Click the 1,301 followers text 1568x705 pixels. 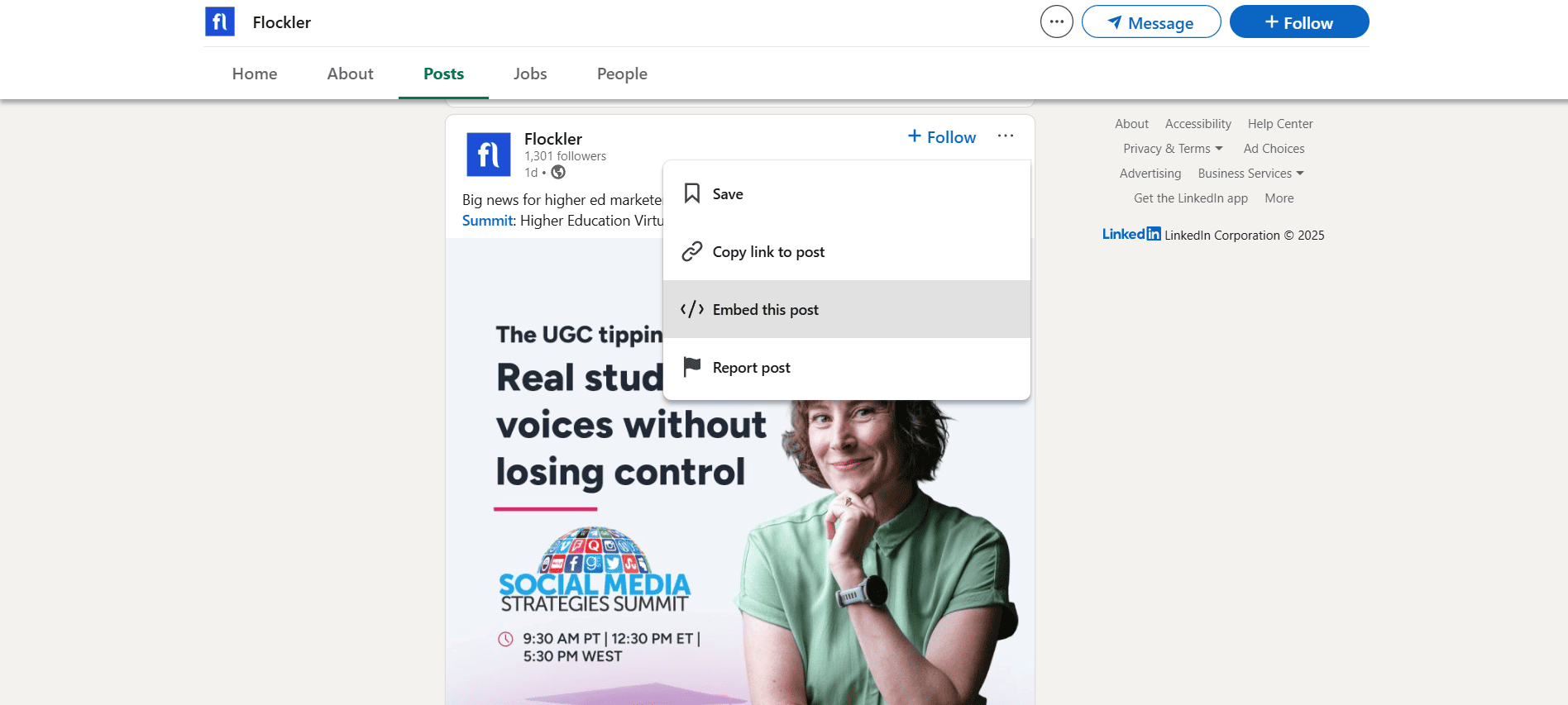565,156
